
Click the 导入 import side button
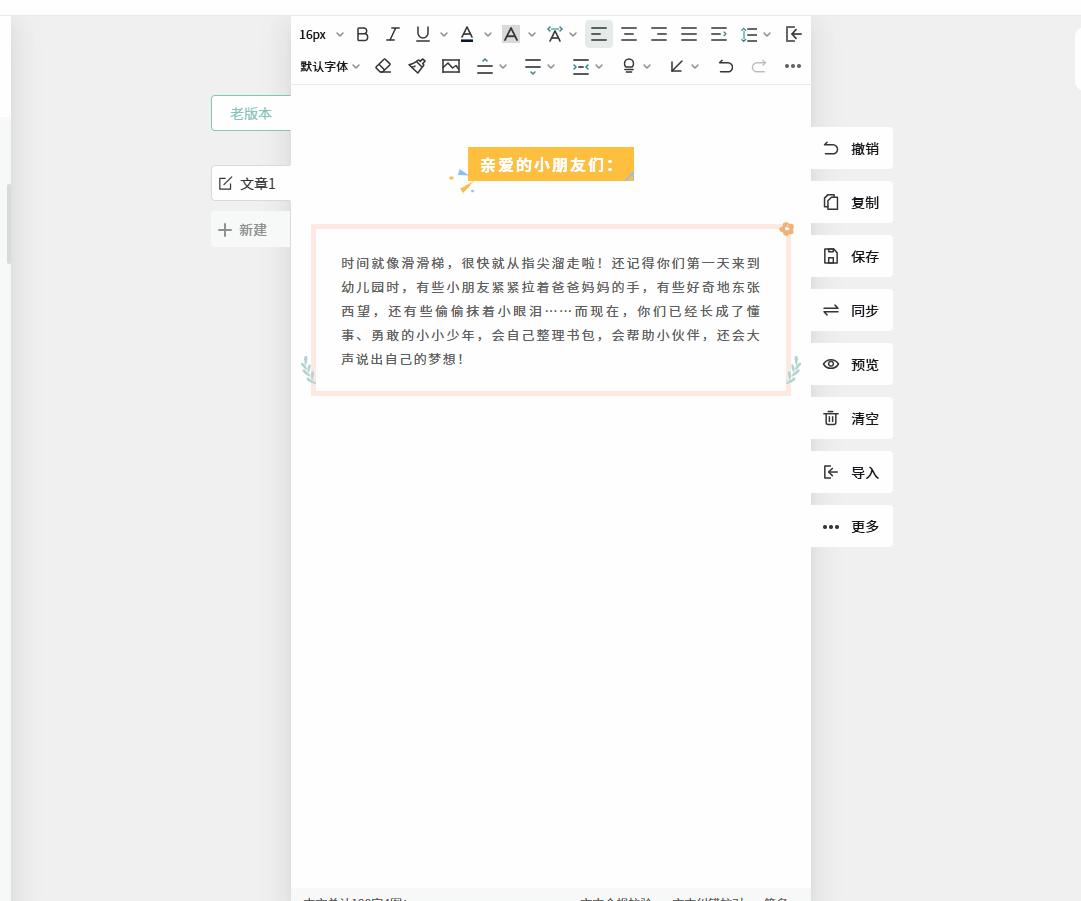tap(851, 472)
